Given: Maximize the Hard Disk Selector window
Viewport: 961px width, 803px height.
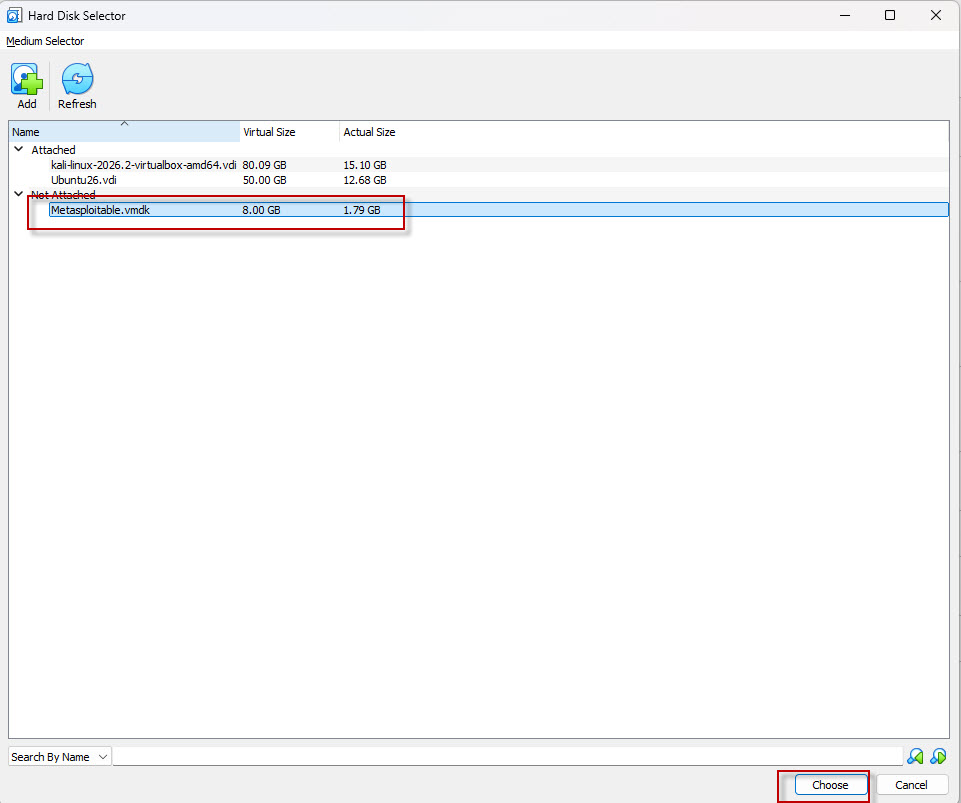Looking at the screenshot, I should [x=890, y=15].
